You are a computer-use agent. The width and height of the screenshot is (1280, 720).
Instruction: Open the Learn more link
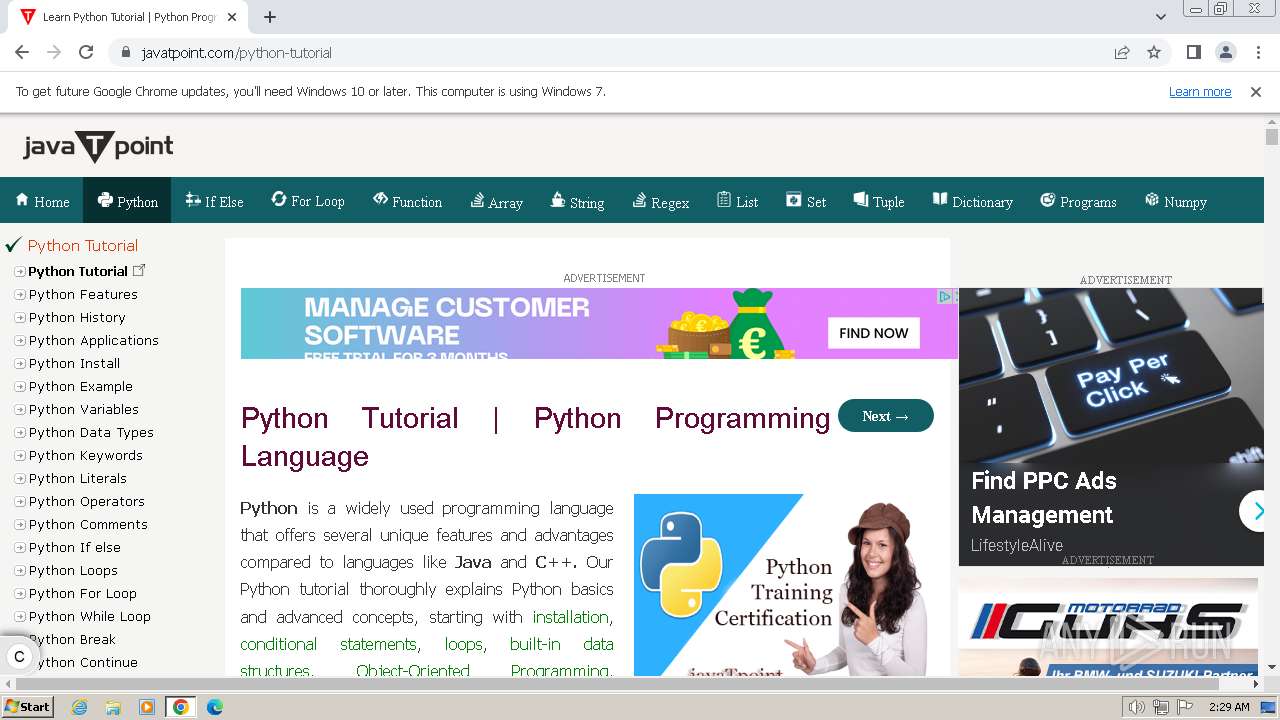click(1200, 91)
